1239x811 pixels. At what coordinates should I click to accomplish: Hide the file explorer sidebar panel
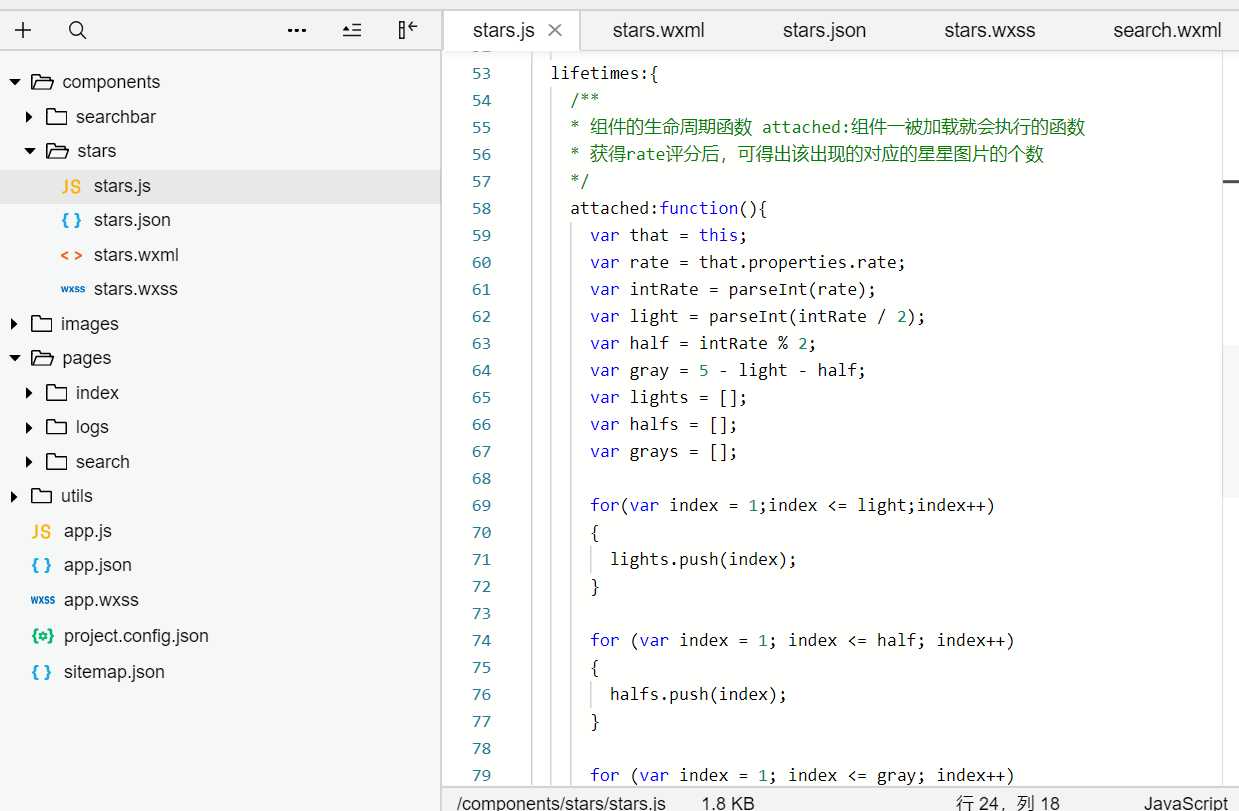click(x=407, y=30)
